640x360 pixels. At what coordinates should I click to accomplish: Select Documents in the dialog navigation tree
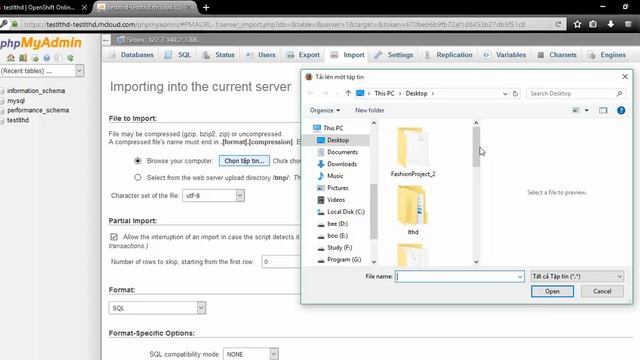[x=342, y=152]
